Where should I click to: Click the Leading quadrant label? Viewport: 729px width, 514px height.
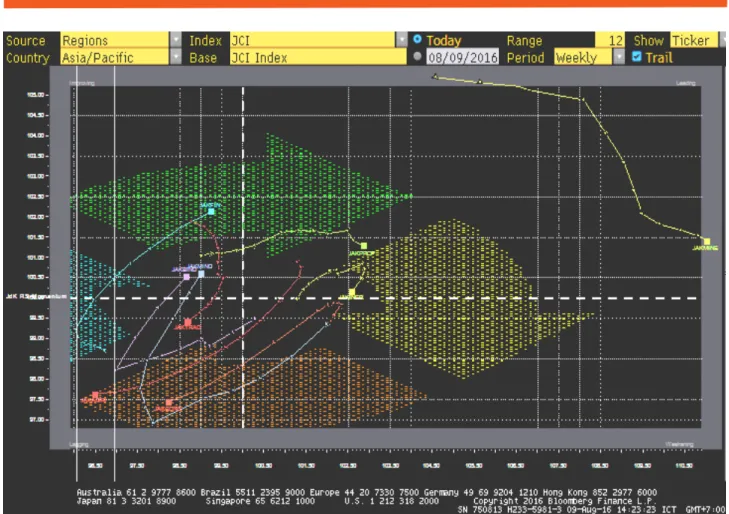point(685,83)
